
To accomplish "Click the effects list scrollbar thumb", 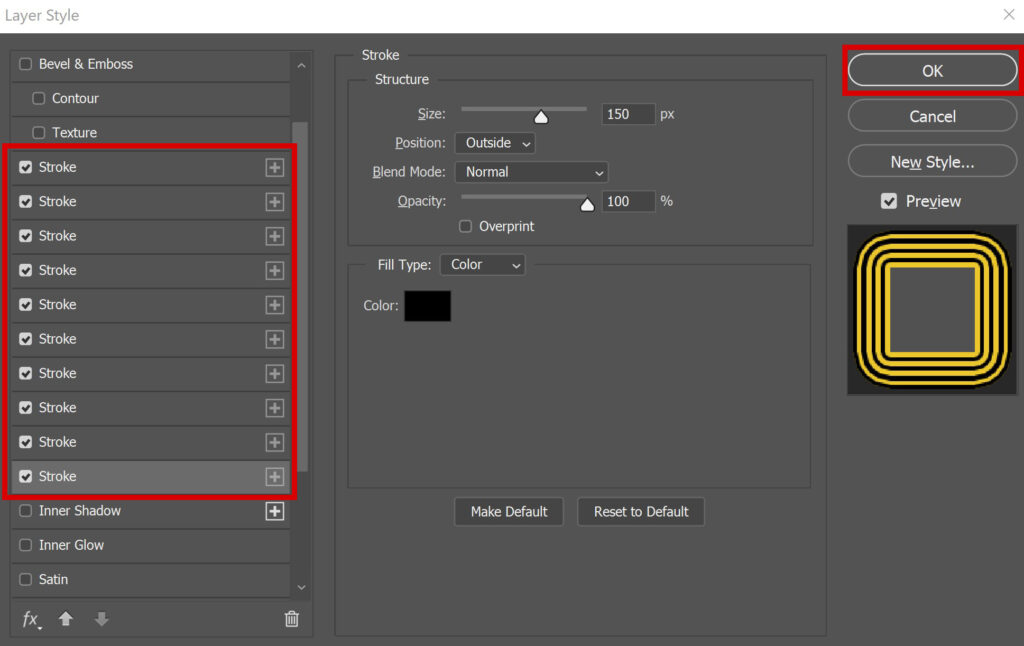I will 300,297.
